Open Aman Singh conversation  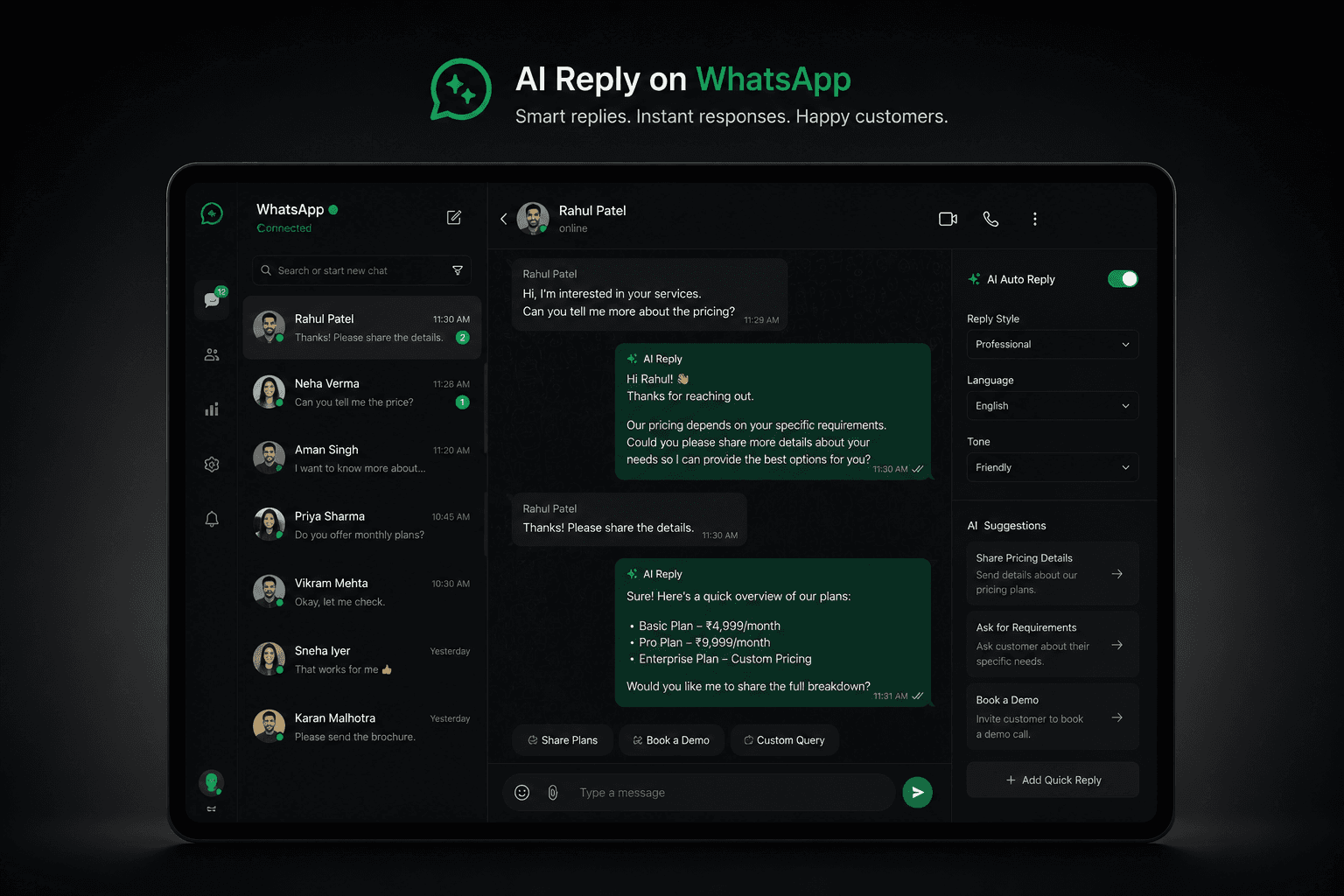[361, 458]
